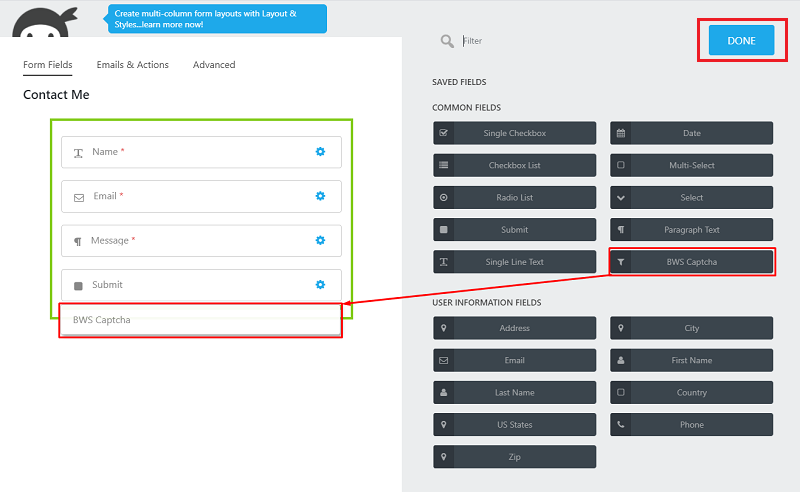Click the Zip map pin icon
The height and width of the screenshot is (492, 800).
coord(444,457)
